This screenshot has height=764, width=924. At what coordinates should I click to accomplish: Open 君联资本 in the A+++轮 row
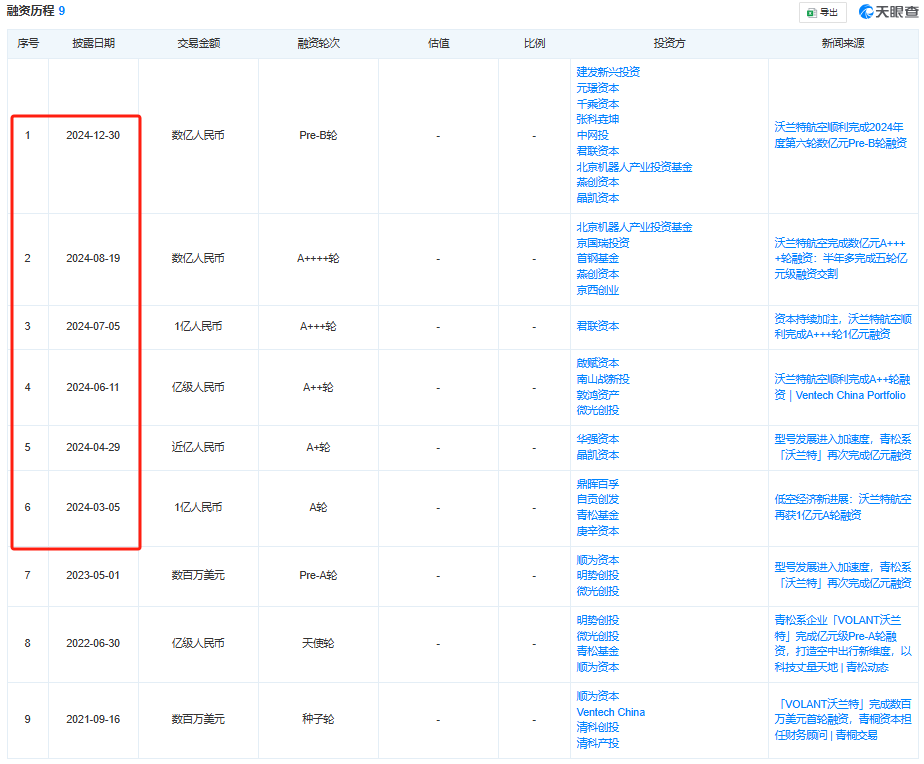tap(598, 326)
